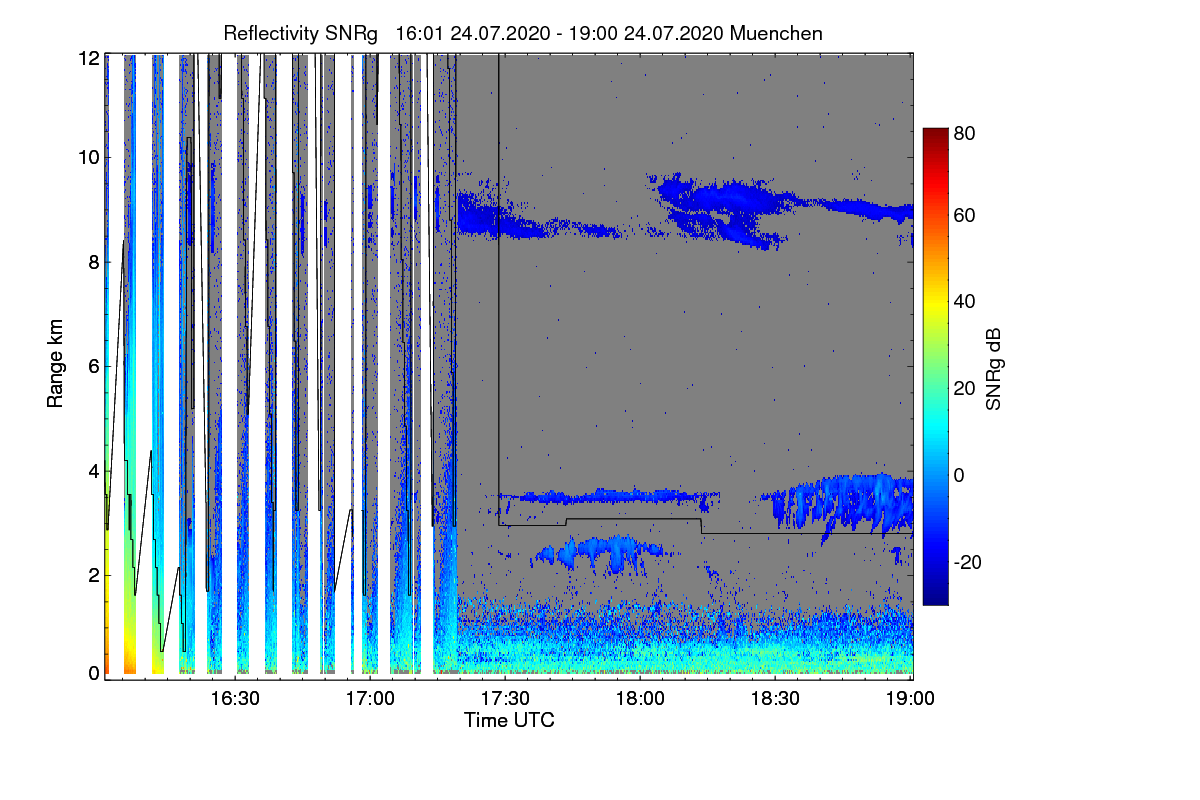Click the x-axis tick label 17:00
1200x800 pixels.
point(371,697)
